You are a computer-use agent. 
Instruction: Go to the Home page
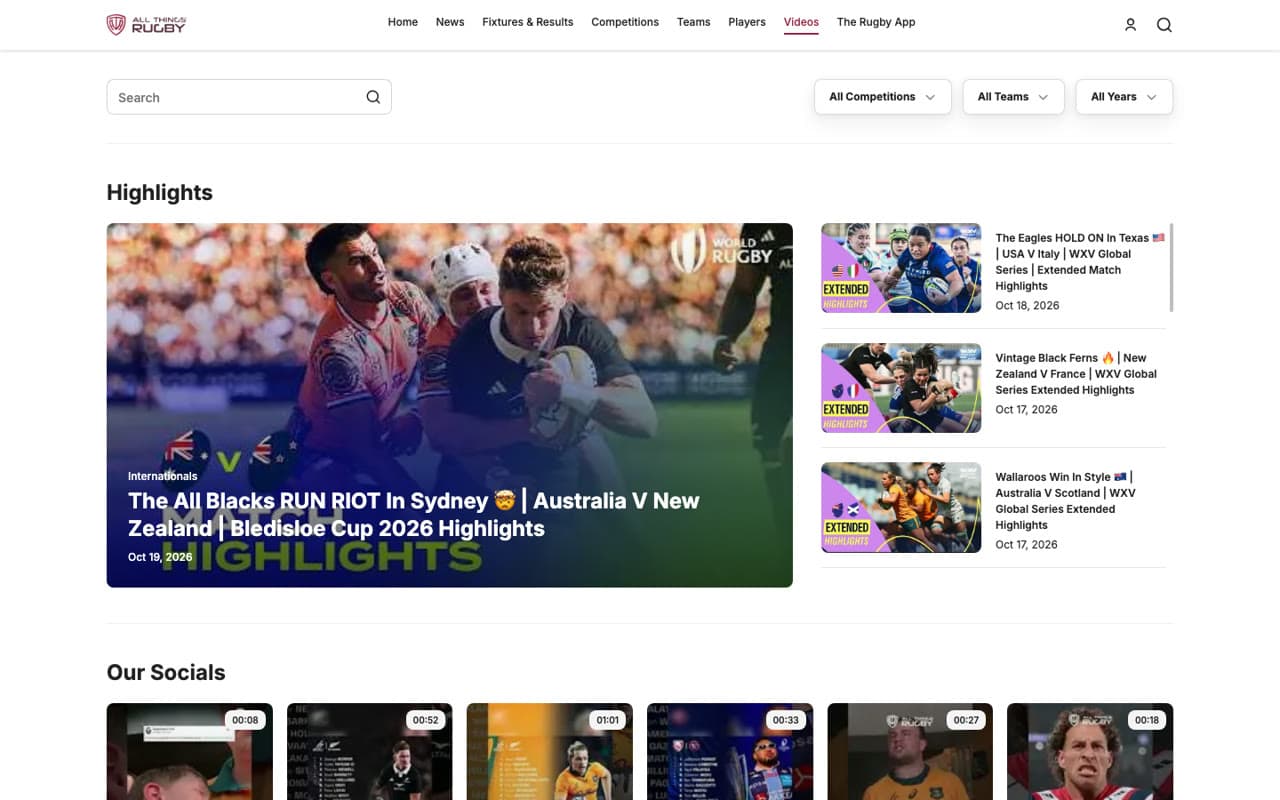(403, 22)
